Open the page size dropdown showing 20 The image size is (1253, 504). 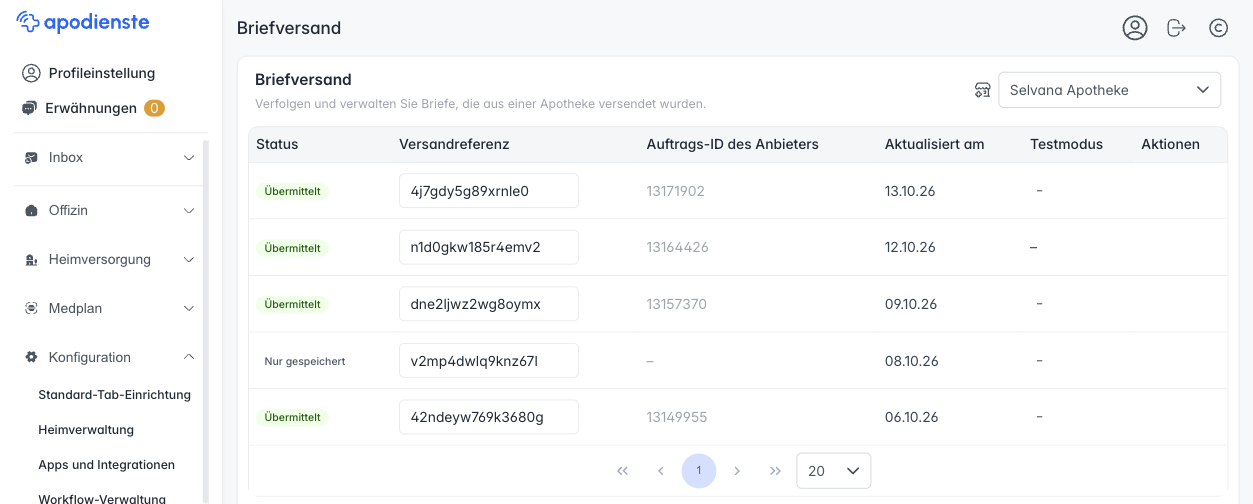tap(833, 471)
